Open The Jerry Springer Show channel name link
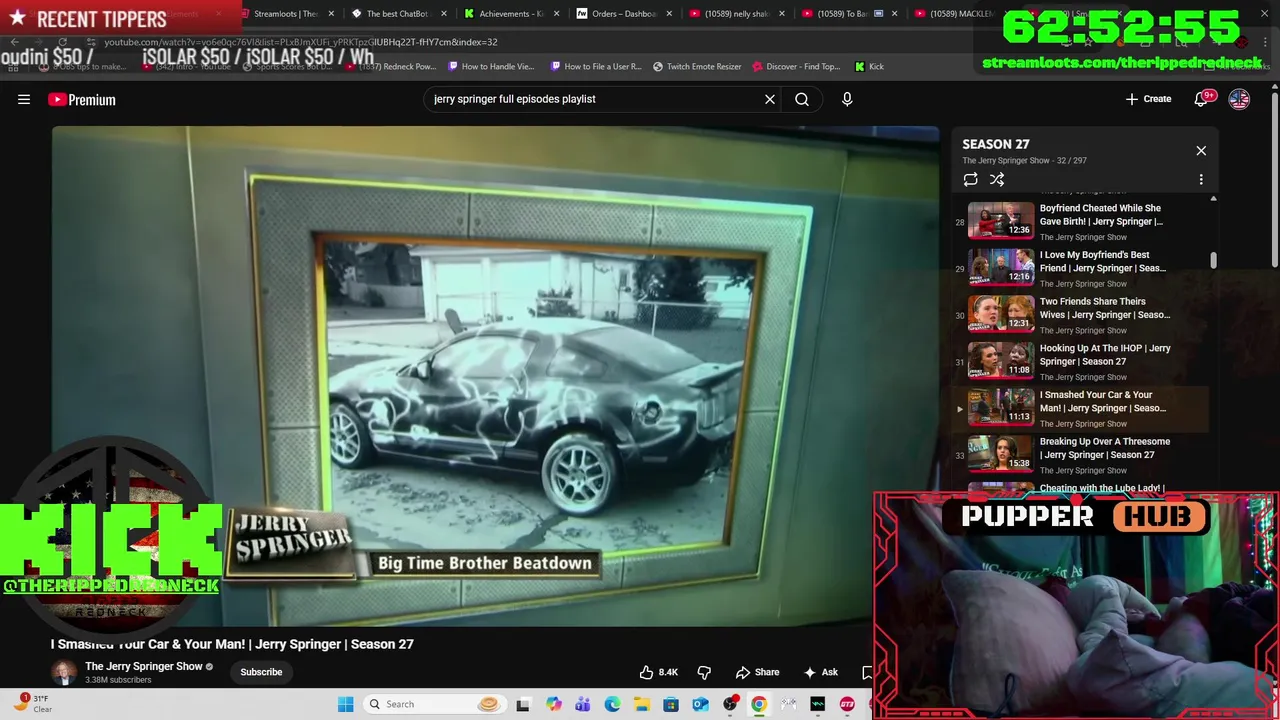Screen dimensions: 1280x720 click(144, 666)
